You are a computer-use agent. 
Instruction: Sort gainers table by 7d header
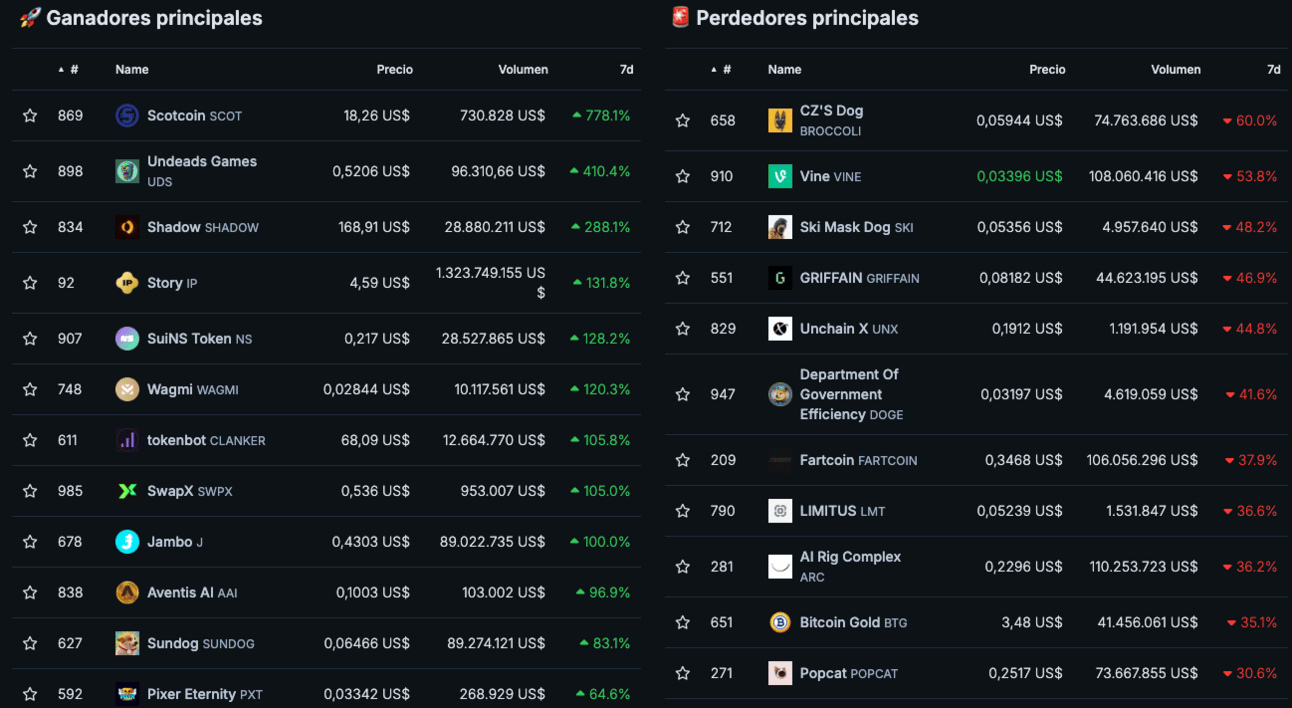pos(627,69)
